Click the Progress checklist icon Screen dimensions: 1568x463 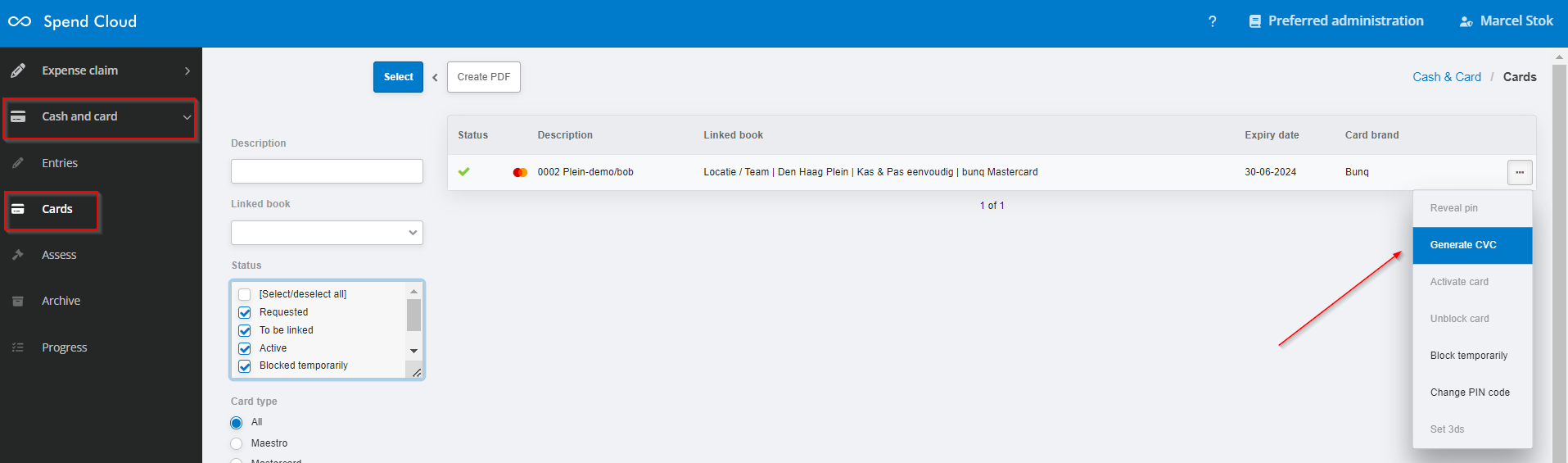click(x=18, y=347)
